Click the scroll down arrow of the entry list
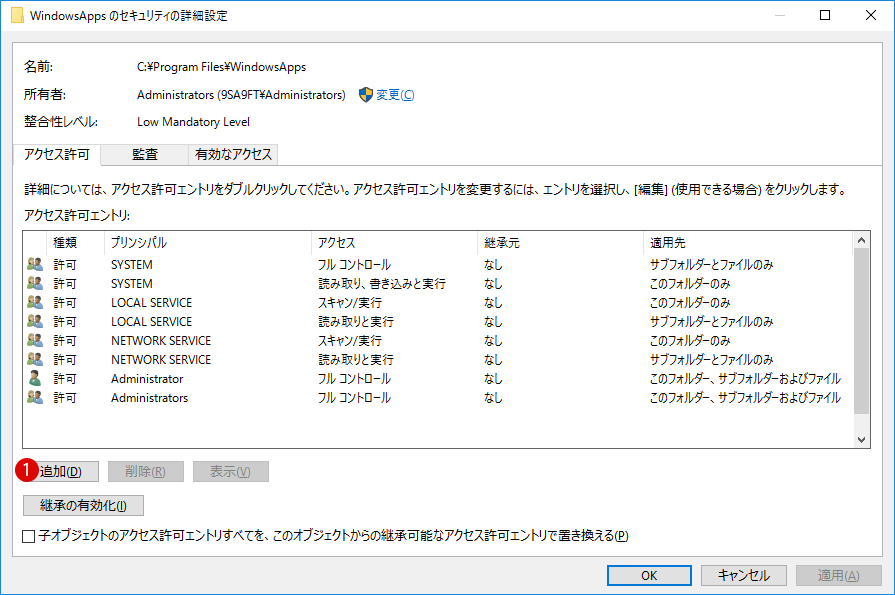This screenshot has width=895, height=595. [x=861, y=440]
